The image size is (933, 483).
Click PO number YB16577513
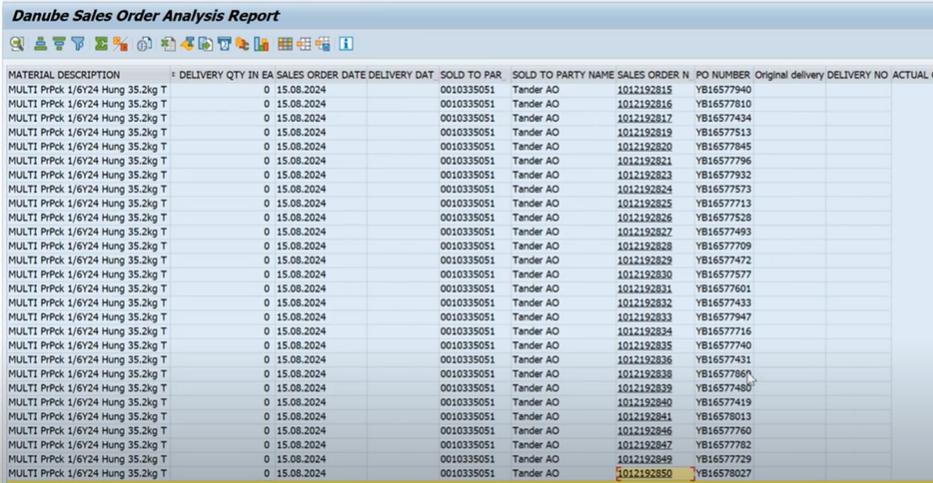724,133
